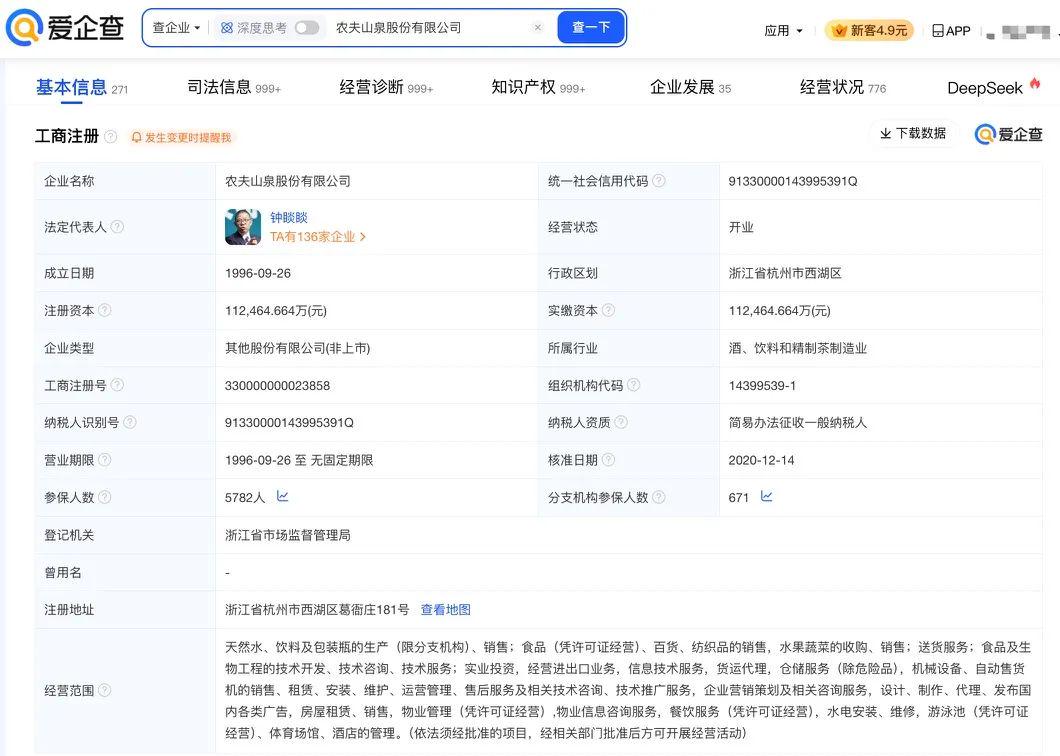Open the APP download link
The height and width of the screenshot is (756, 1060).
(951, 30)
